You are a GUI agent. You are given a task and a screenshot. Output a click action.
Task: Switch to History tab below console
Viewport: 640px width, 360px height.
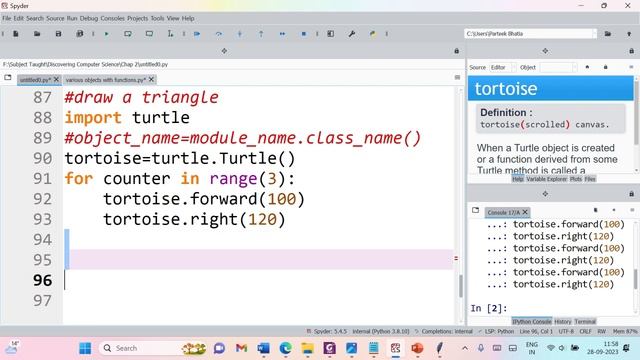pyautogui.click(x=563, y=322)
